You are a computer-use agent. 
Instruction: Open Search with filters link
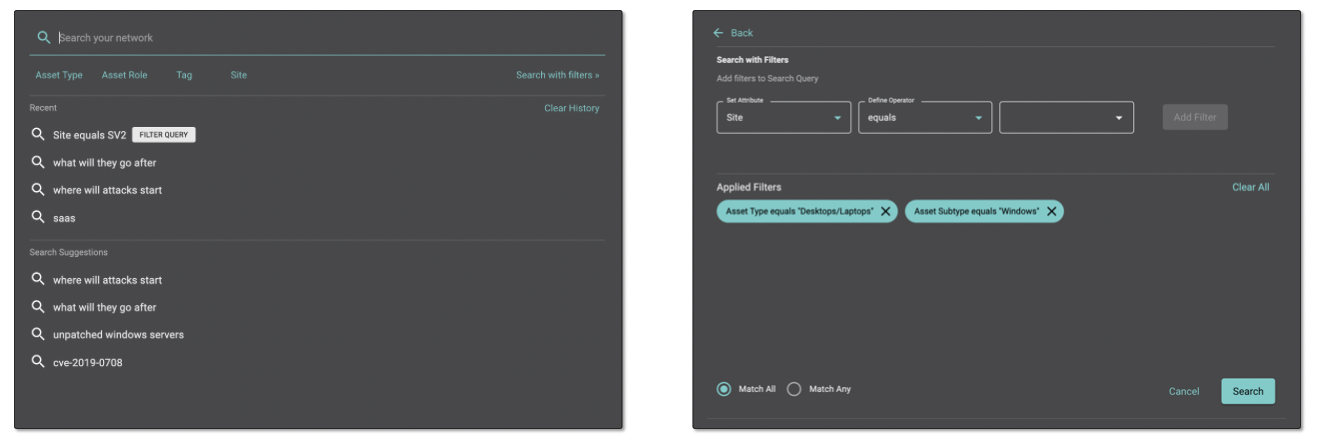pyautogui.click(x=557, y=75)
